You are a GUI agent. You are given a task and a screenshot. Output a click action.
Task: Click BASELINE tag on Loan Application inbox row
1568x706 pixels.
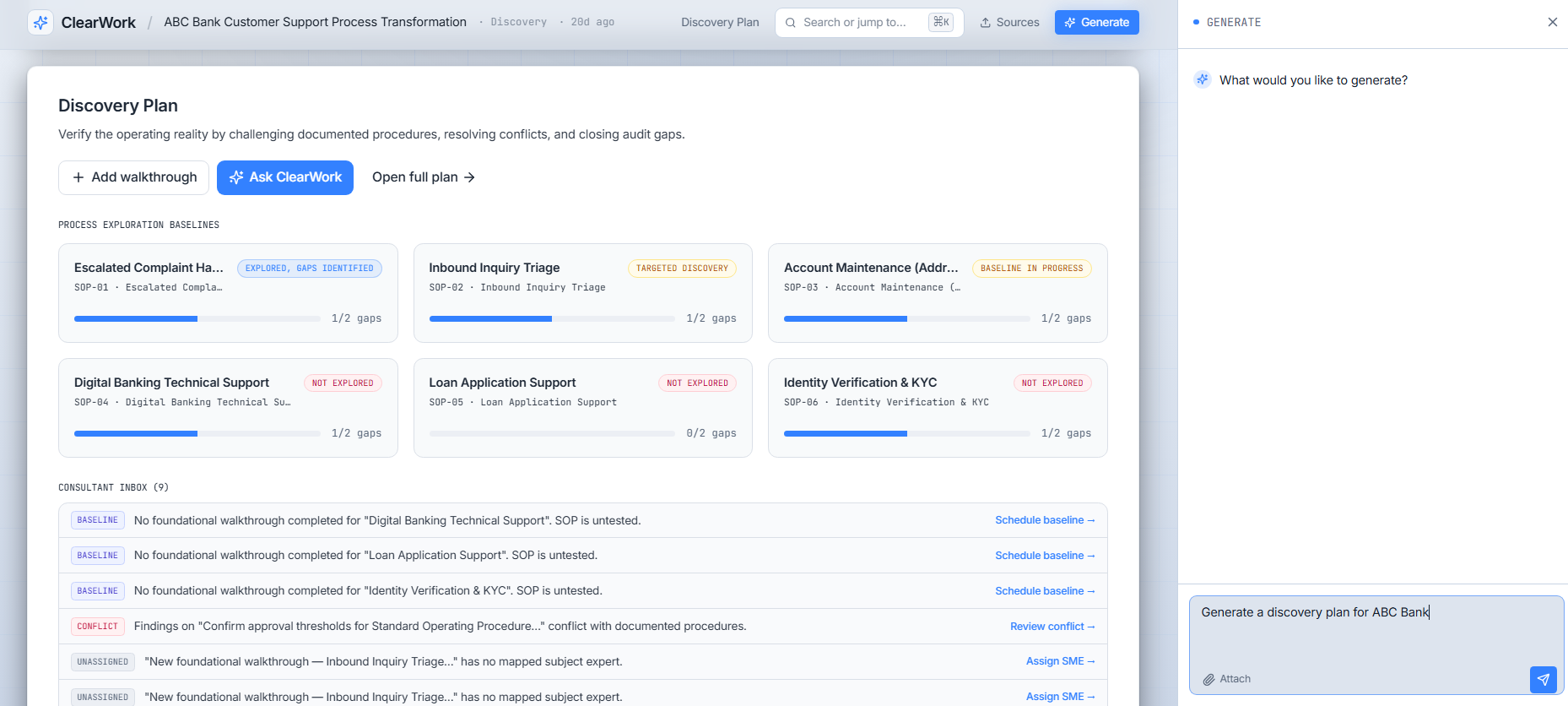tap(98, 556)
